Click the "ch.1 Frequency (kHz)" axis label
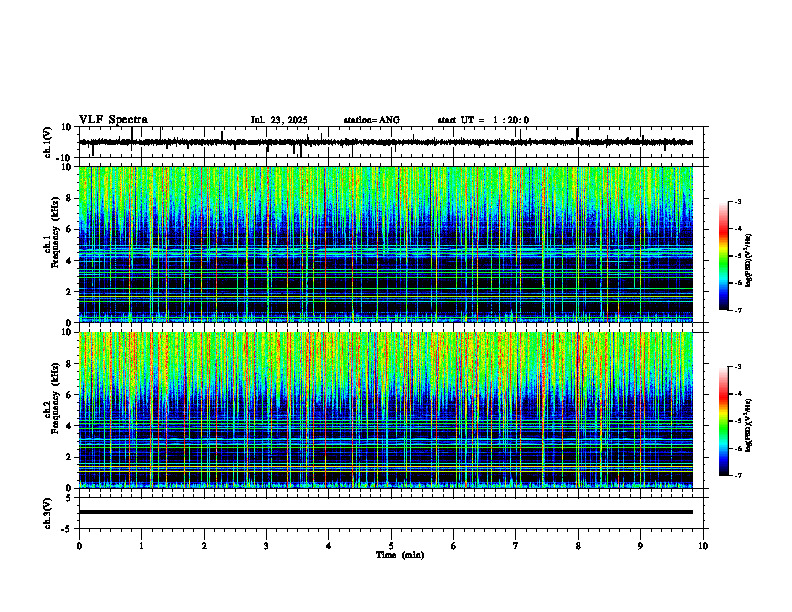Screen dimensions: 792x612 point(50,233)
